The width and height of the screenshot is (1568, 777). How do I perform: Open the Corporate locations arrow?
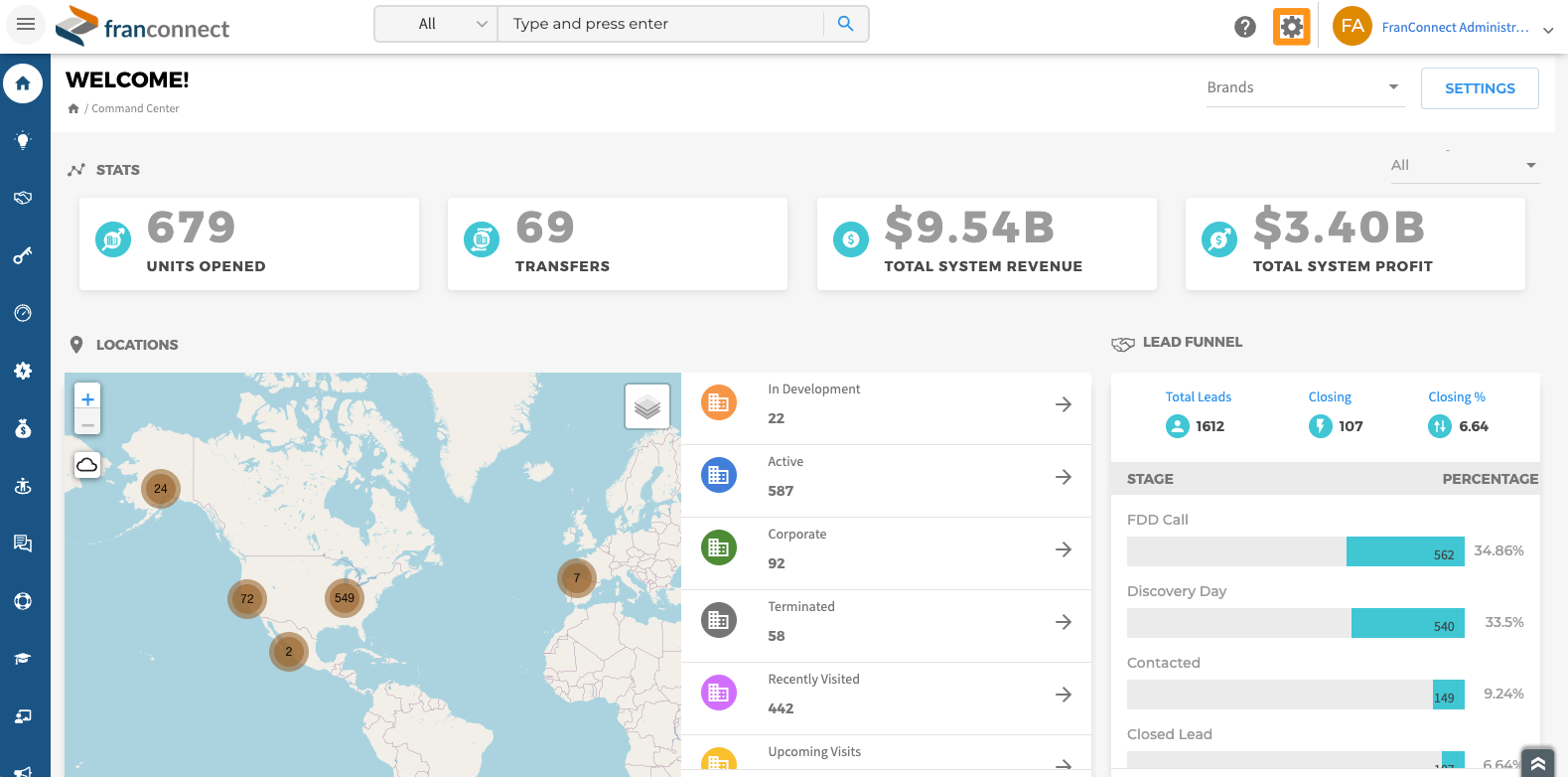coord(1064,549)
